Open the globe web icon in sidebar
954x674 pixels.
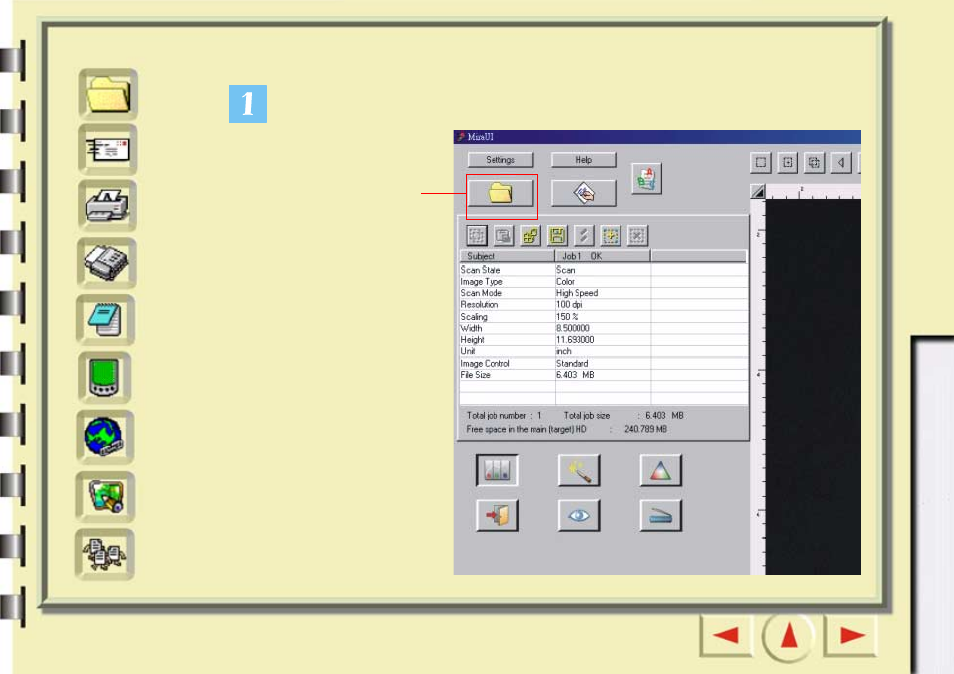click(x=105, y=436)
